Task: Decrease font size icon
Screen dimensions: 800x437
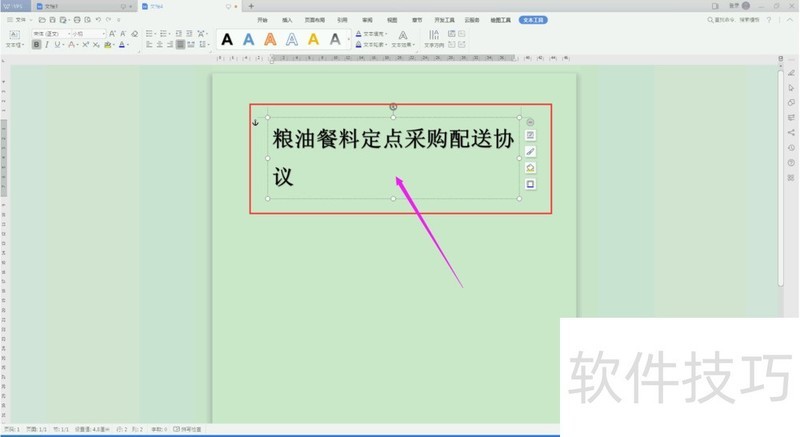Action: pyautogui.click(x=123, y=34)
